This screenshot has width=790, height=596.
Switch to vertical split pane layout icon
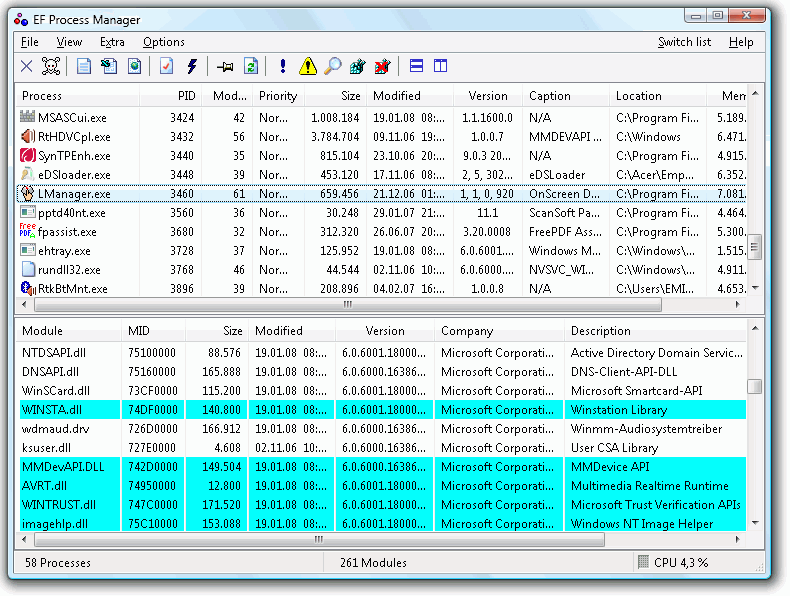coord(440,67)
